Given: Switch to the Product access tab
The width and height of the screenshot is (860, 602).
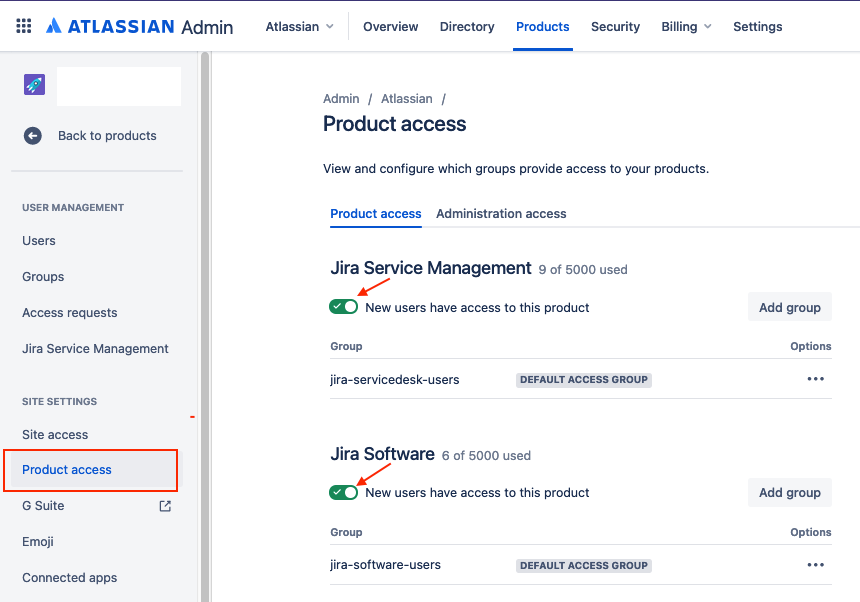Looking at the screenshot, I should coord(376,213).
